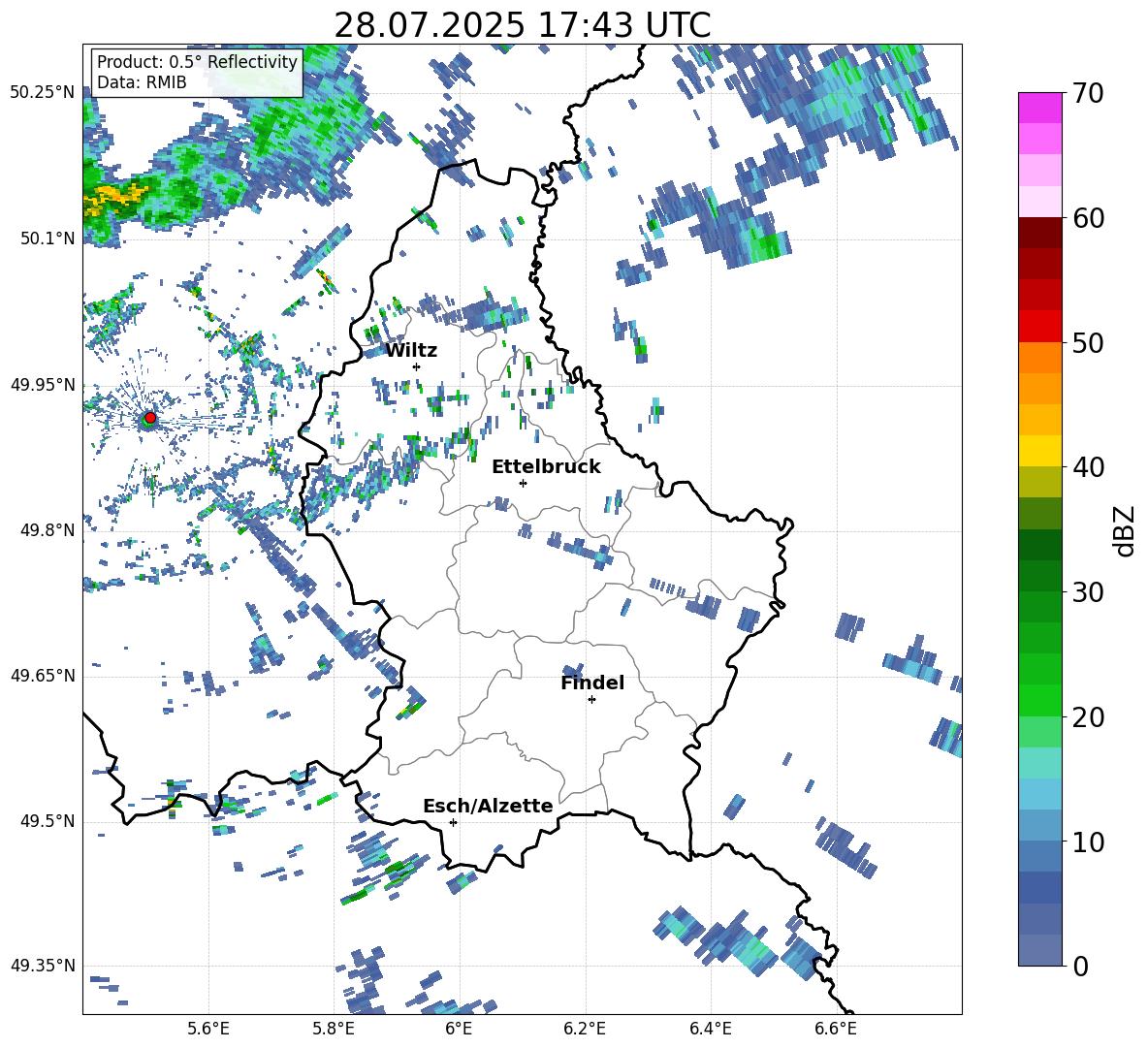The height and width of the screenshot is (1048, 1148).
Task: Click the 49.65°N latitude label
Action: [43, 676]
